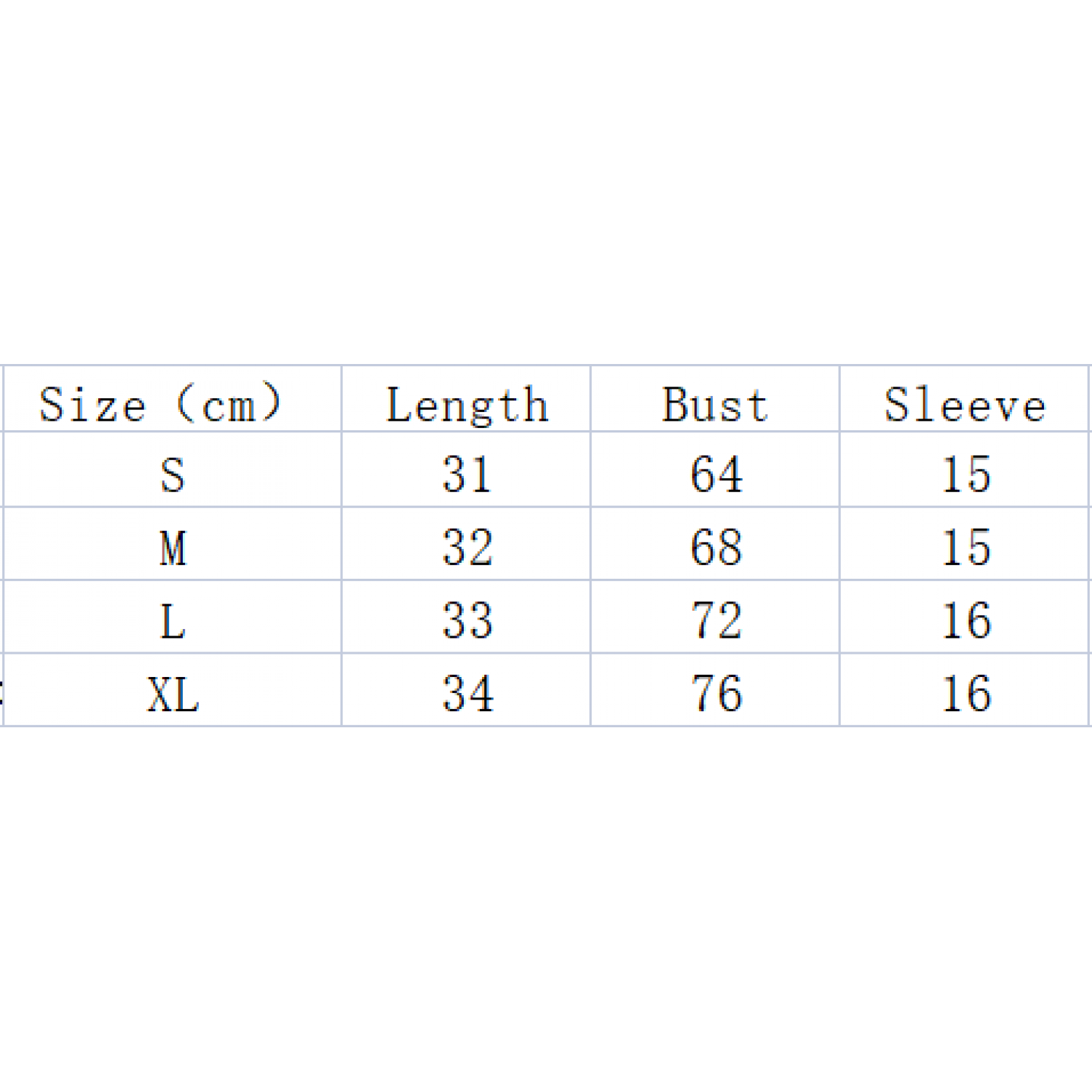Select the L size row label
The image size is (1092, 1092).
(x=173, y=621)
